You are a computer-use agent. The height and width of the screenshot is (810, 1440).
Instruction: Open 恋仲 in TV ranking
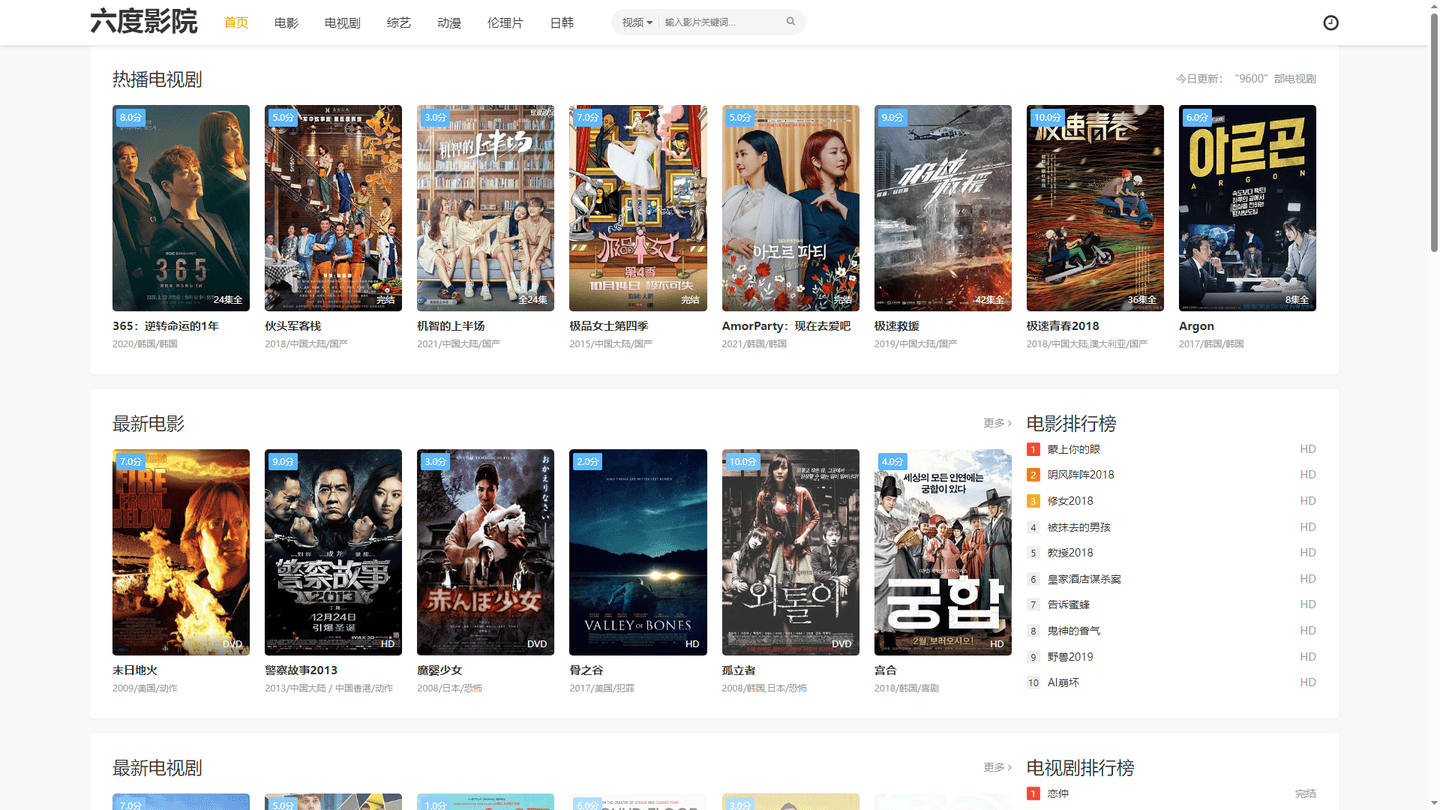point(1058,793)
